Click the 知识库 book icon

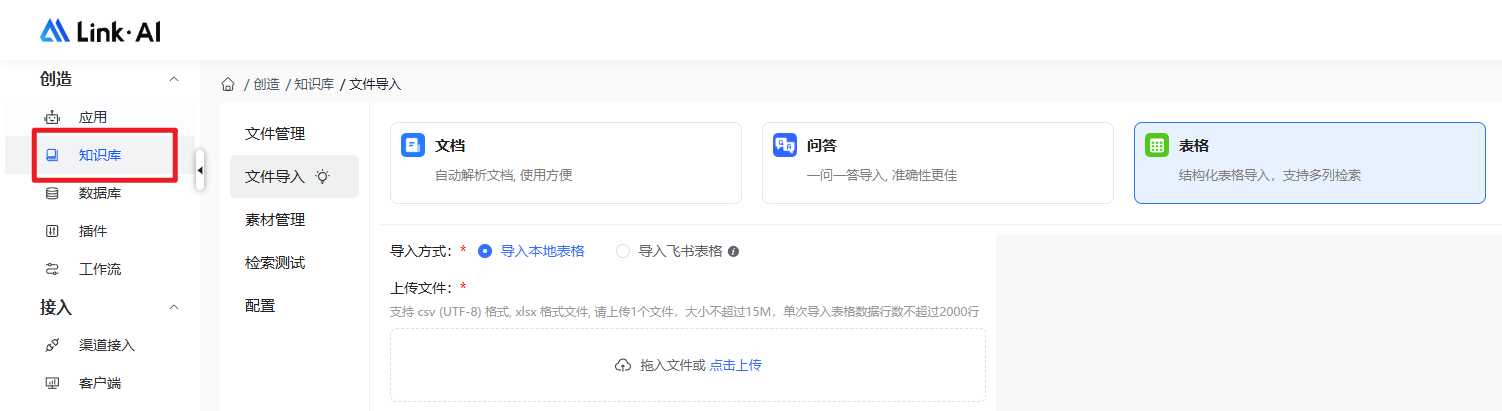coord(53,155)
